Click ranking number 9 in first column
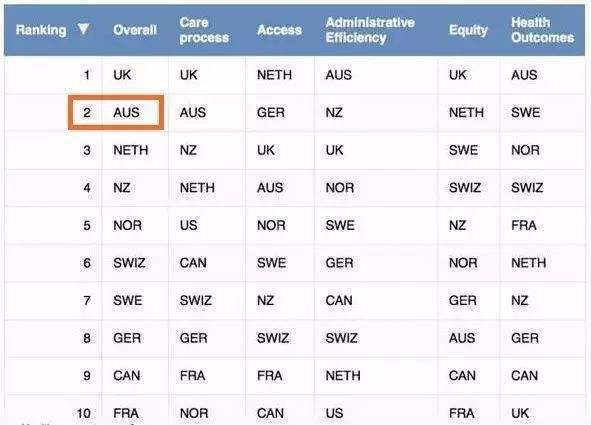The image size is (591, 425). pyautogui.click(x=87, y=376)
